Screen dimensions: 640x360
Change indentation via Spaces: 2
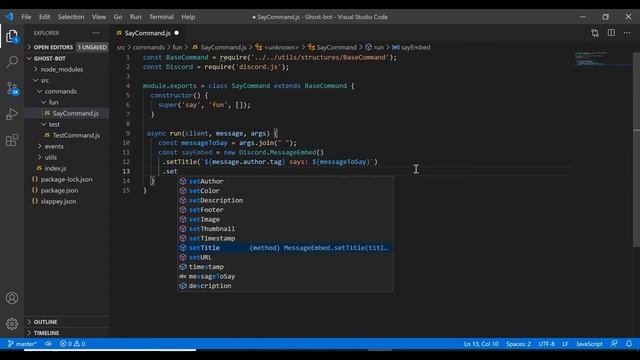pos(518,344)
